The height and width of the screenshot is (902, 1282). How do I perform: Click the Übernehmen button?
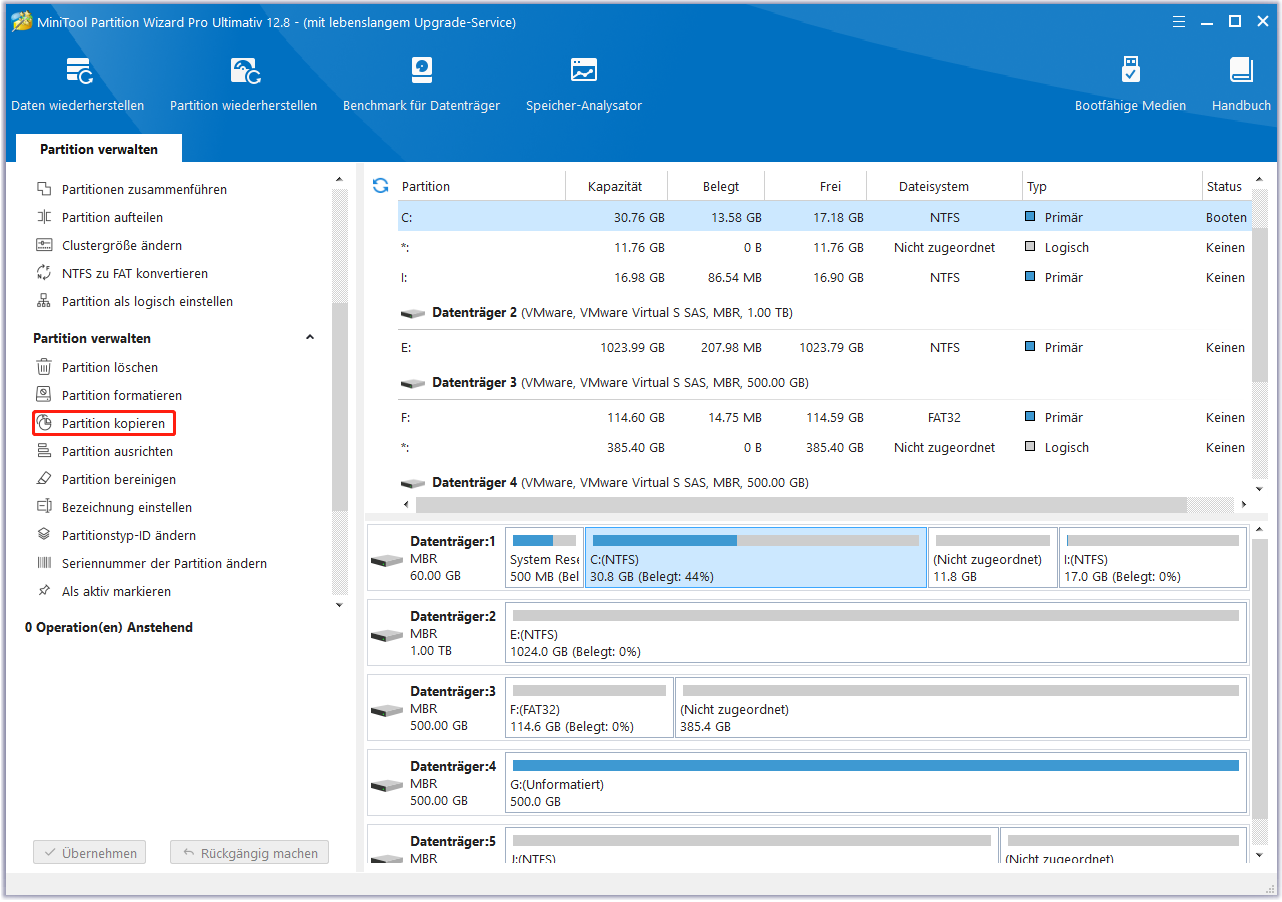pyautogui.click(x=90, y=853)
